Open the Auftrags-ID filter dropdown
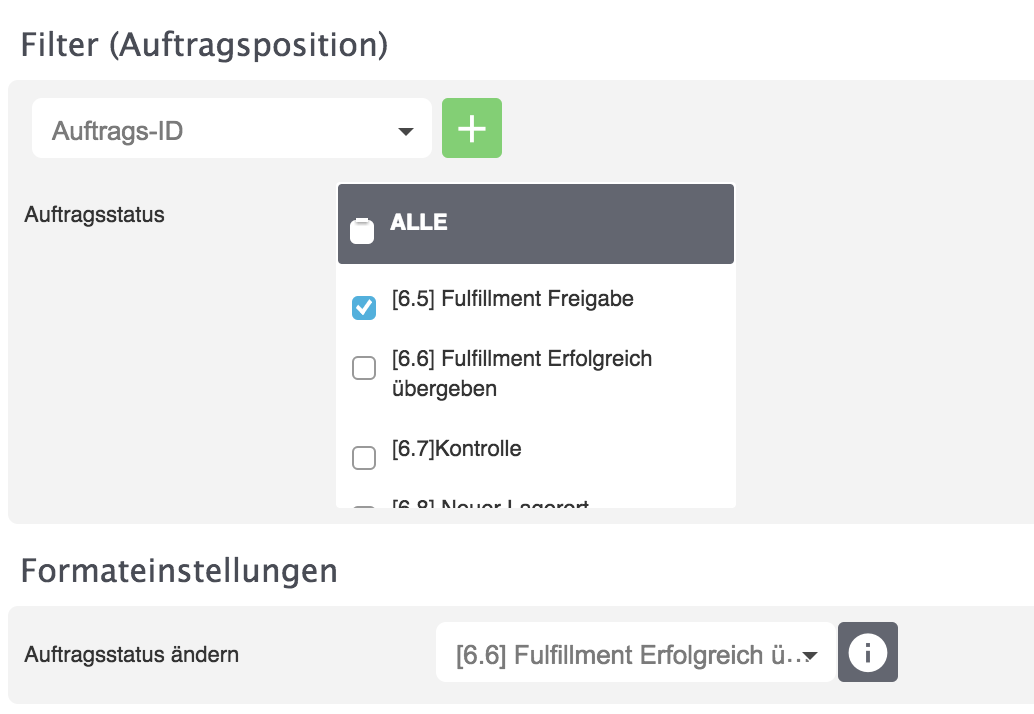 coord(220,130)
